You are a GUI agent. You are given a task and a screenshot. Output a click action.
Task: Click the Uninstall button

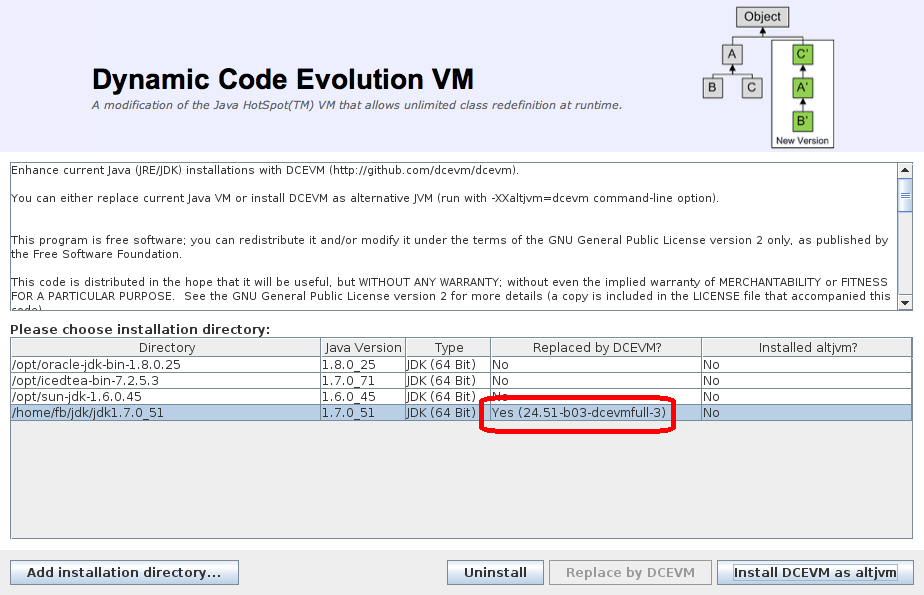tap(495, 572)
